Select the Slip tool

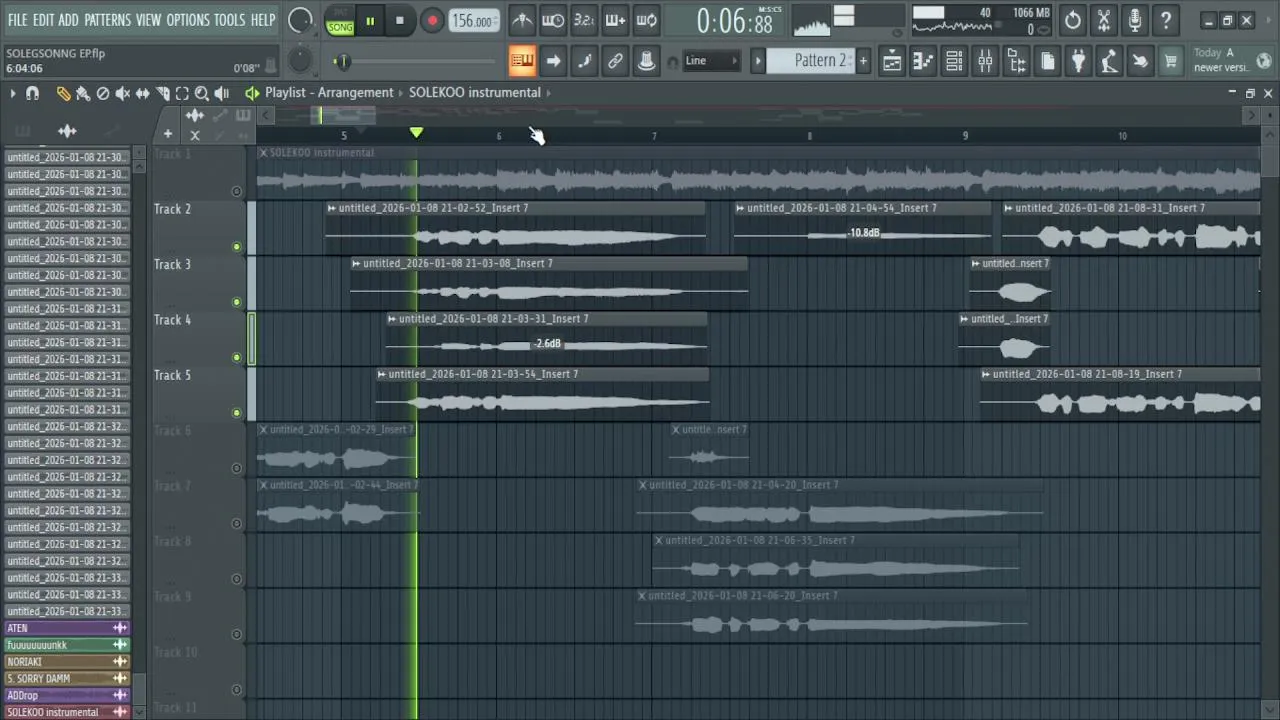pos(142,93)
